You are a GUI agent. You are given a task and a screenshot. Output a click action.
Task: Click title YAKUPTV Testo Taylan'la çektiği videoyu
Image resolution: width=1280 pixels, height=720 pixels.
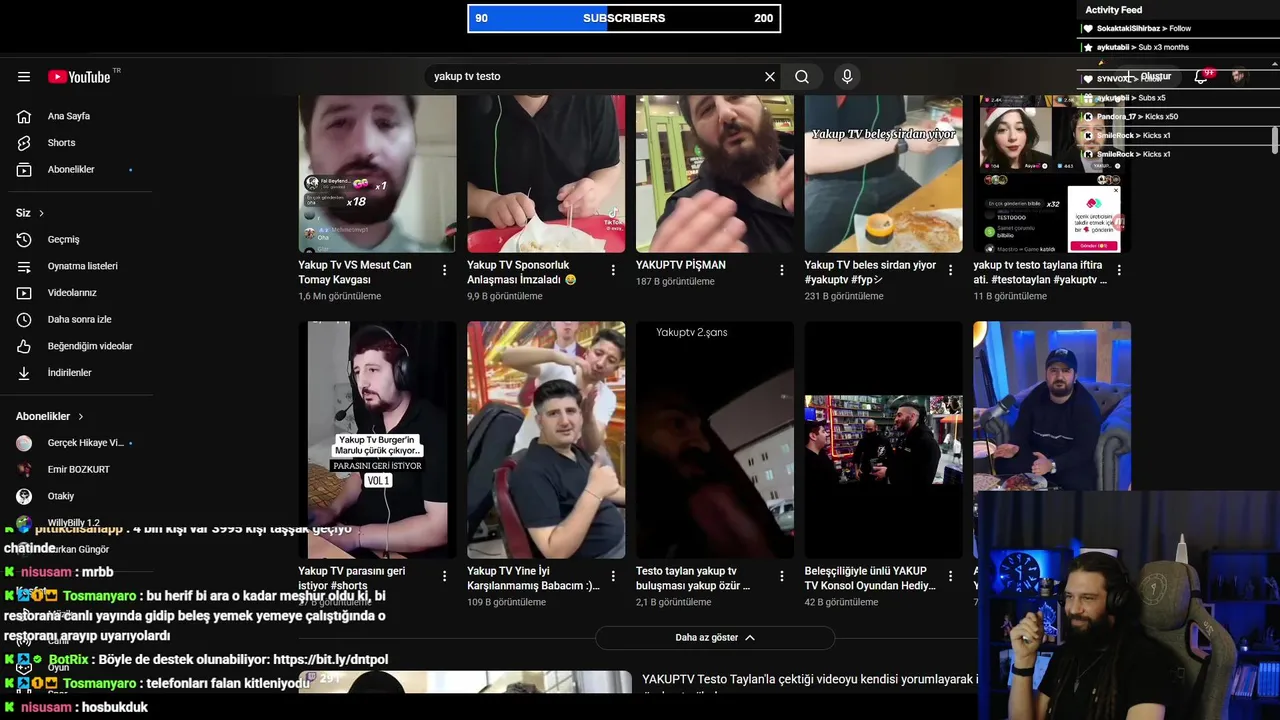point(809,679)
